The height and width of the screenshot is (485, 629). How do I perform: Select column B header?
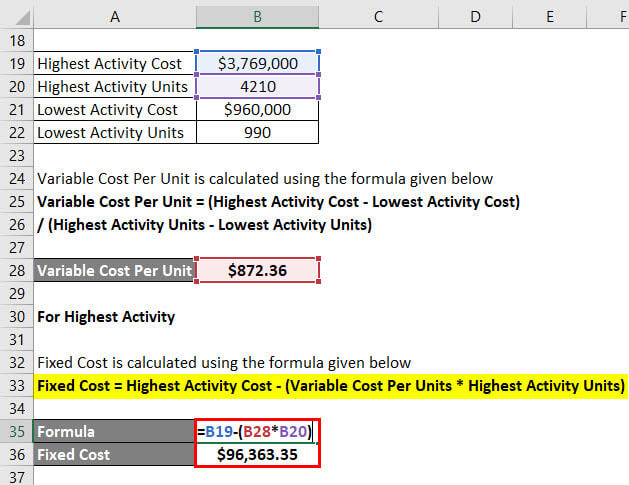(257, 16)
